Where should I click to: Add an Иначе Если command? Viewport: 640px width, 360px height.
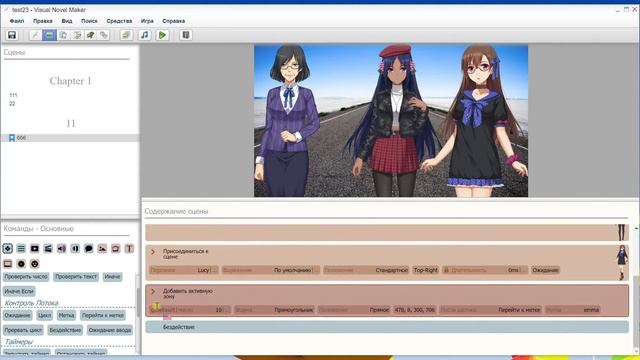pyautogui.click(x=19, y=291)
